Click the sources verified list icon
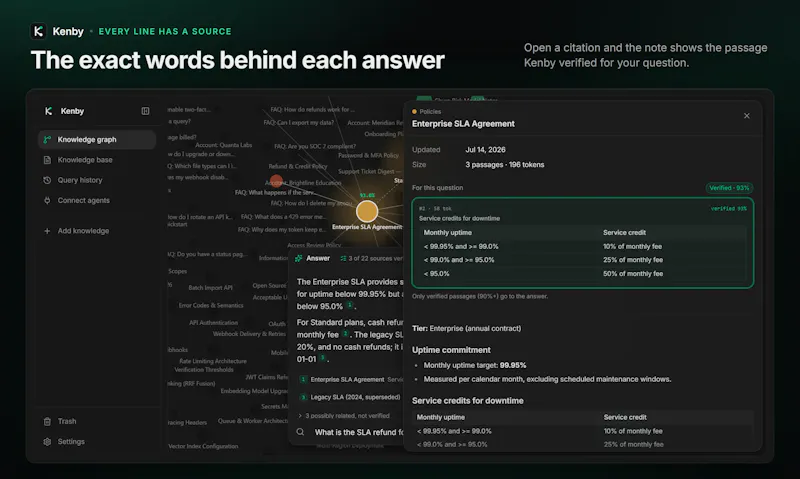The height and width of the screenshot is (479, 800). coord(343,258)
